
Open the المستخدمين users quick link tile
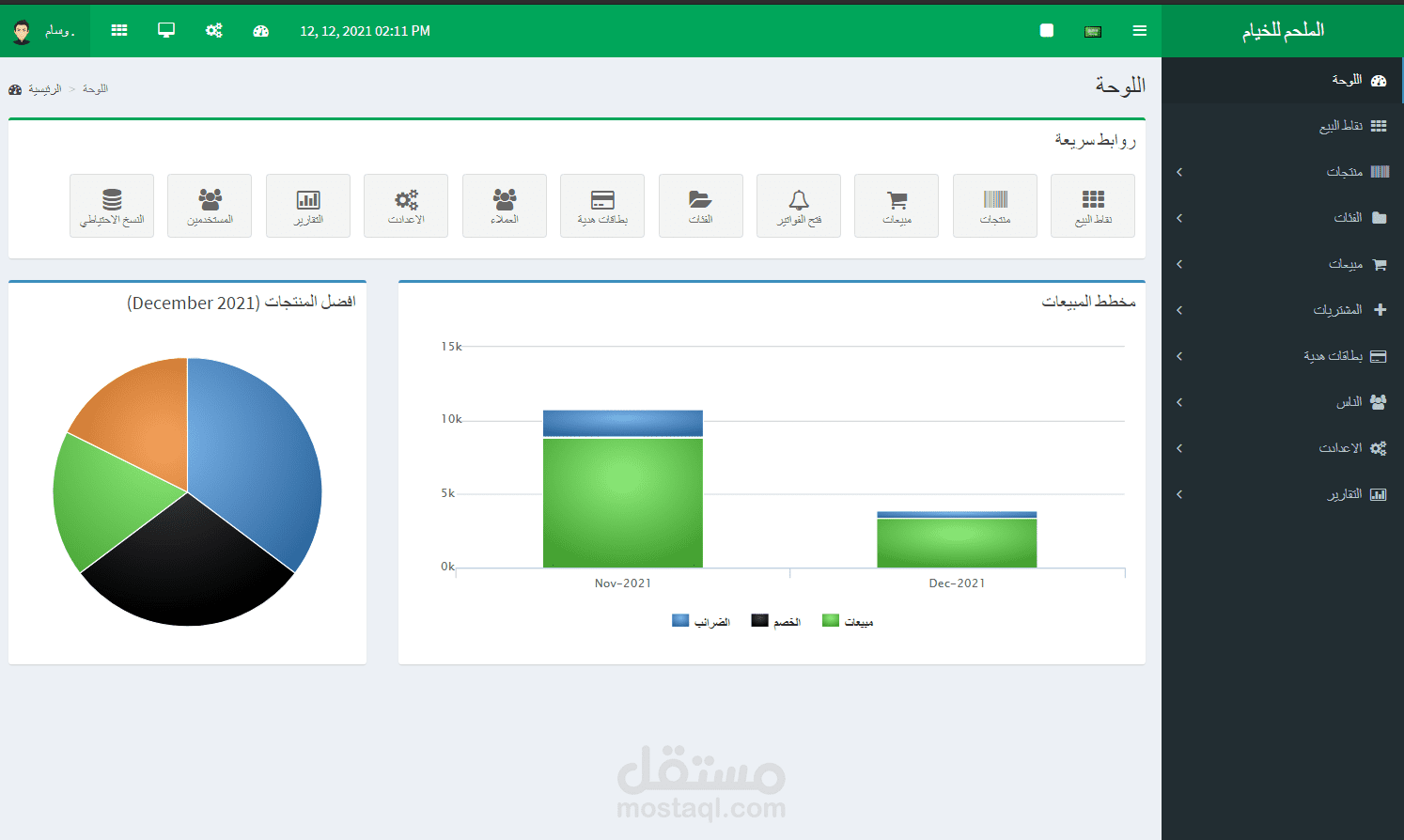(210, 206)
